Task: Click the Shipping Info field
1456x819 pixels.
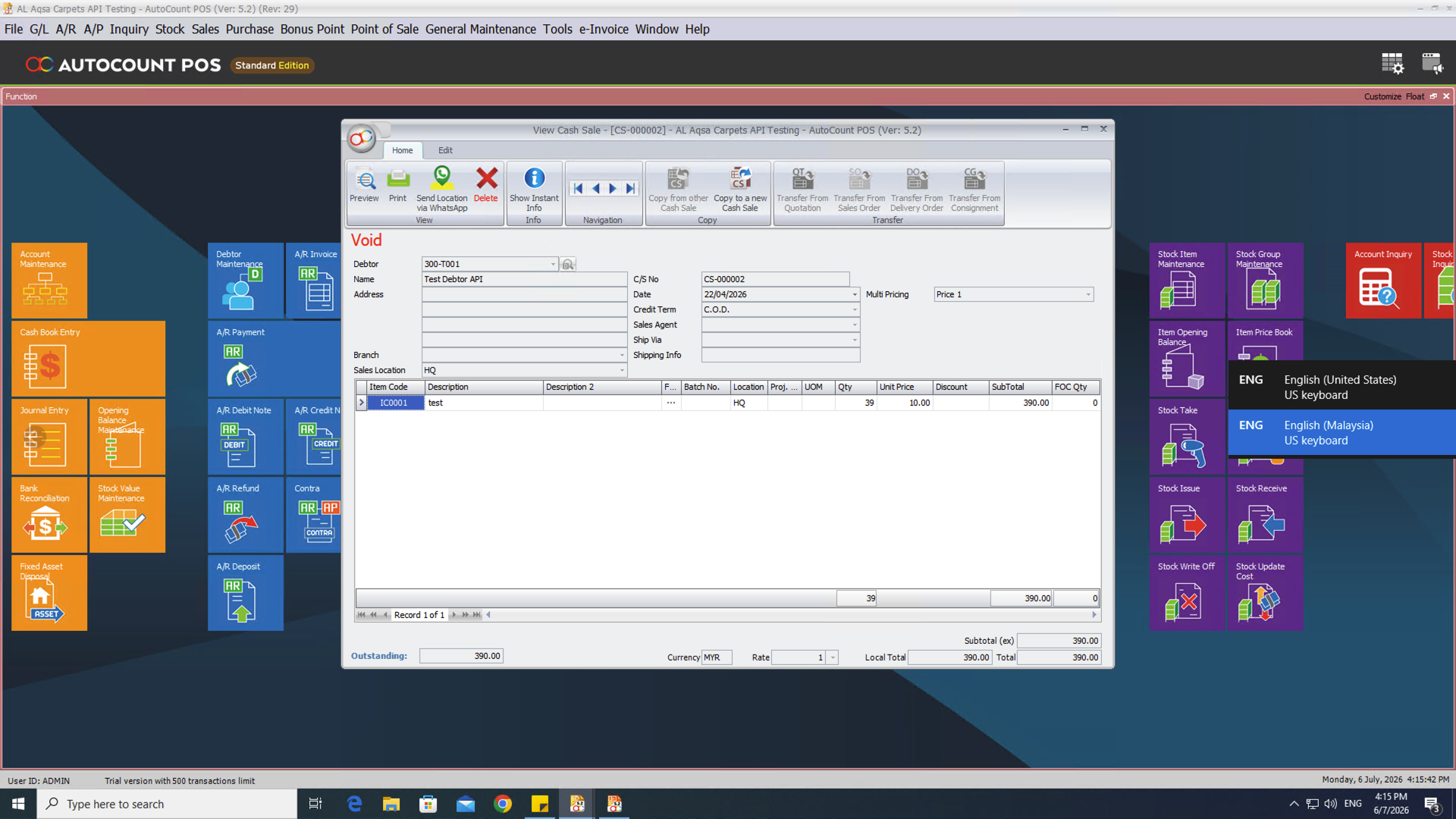Action: coord(780,355)
